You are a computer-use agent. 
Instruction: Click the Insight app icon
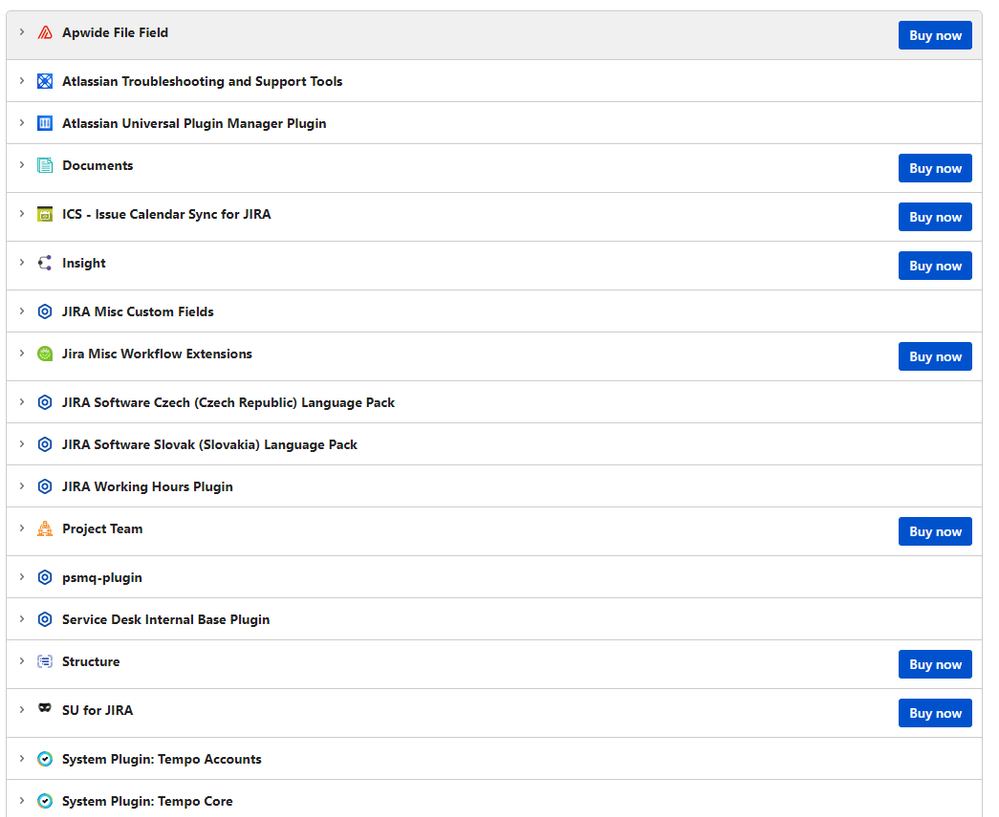[45, 263]
